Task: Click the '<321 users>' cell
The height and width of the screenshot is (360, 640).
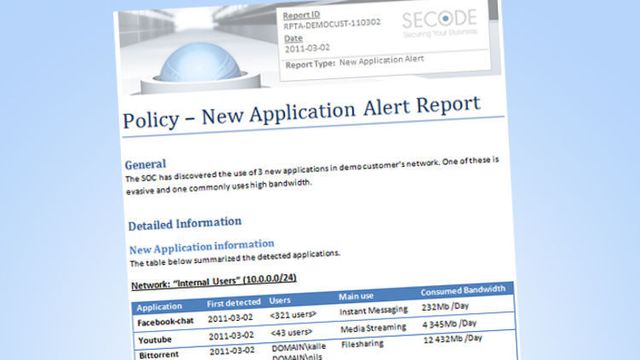Action: pos(293,315)
